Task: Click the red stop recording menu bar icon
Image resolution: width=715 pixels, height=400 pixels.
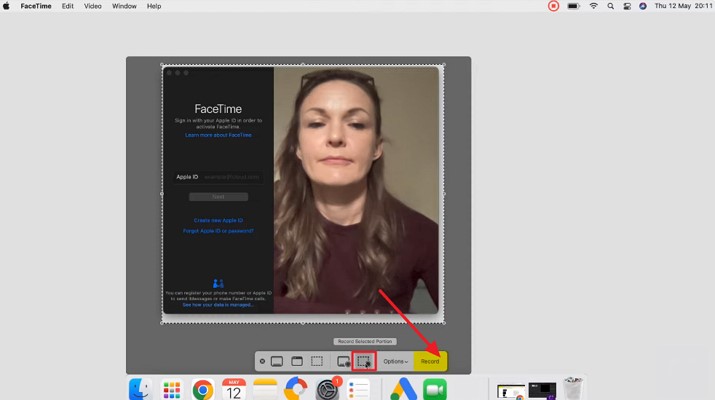Action: coord(554,6)
